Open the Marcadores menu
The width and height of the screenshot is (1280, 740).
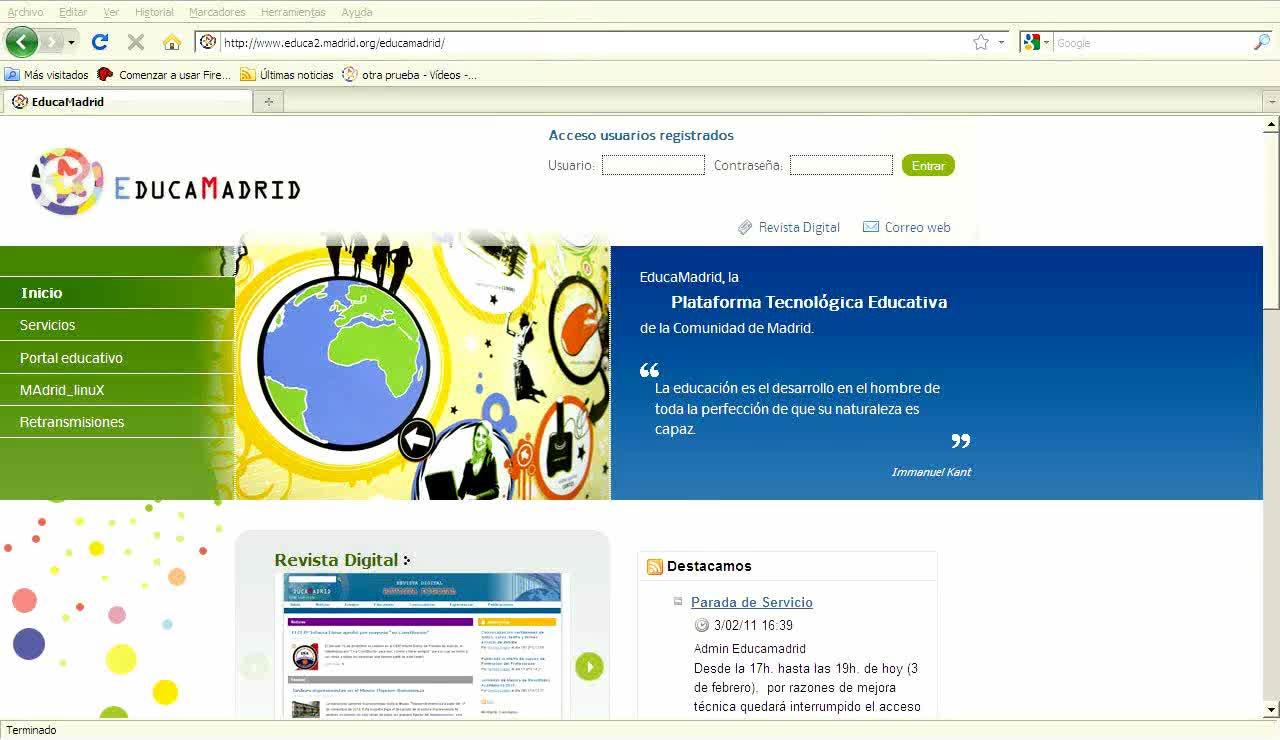217,12
